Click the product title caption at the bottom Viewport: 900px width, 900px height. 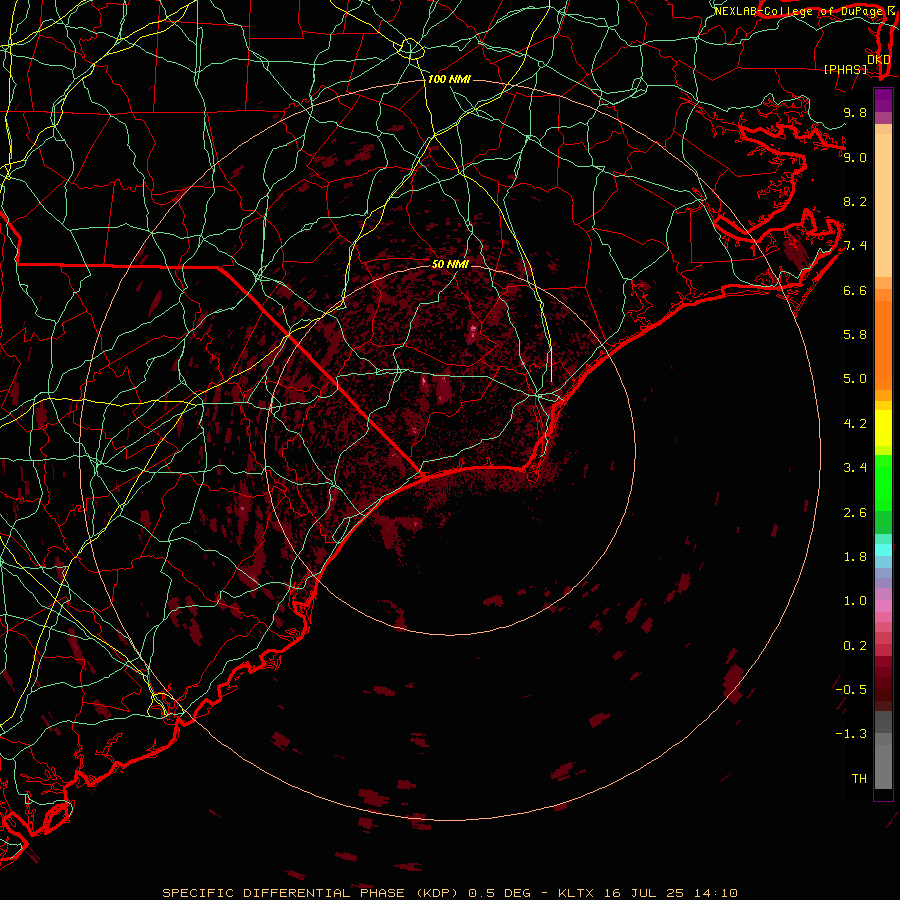(450, 893)
